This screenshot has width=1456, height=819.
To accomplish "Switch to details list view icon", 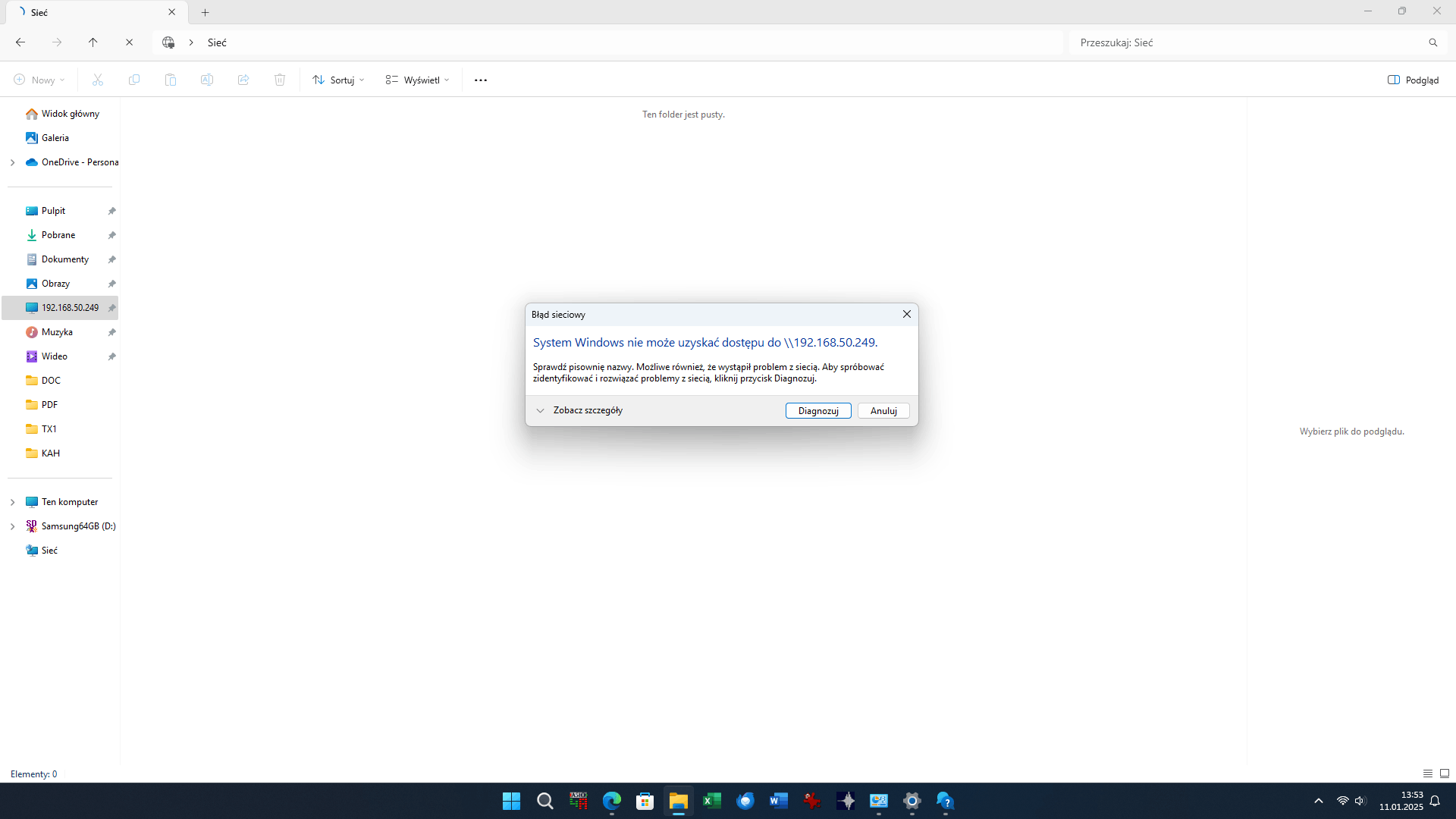I will [1427, 773].
